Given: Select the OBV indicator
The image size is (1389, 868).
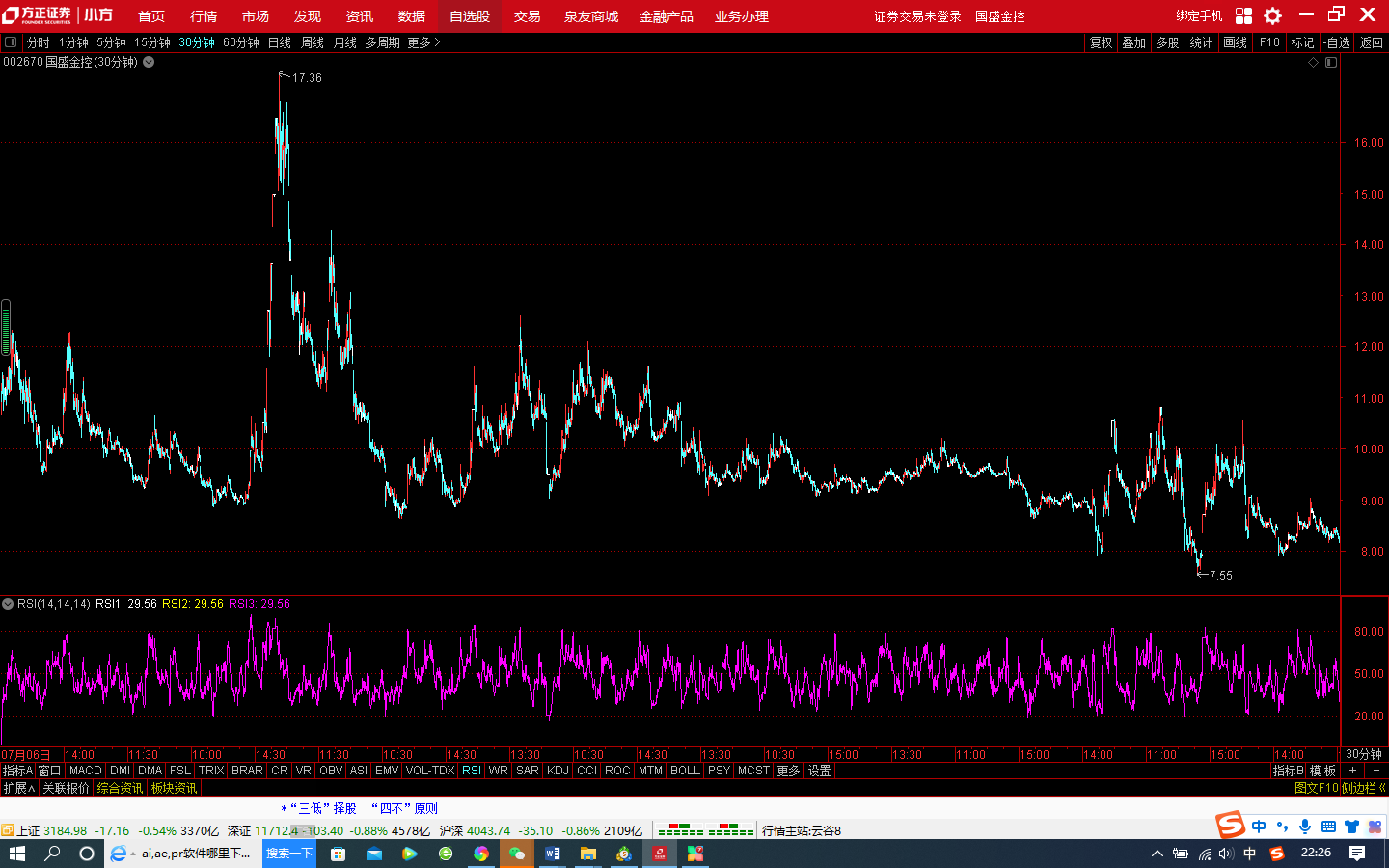Looking at the screenshot, I should pos(331,771).
